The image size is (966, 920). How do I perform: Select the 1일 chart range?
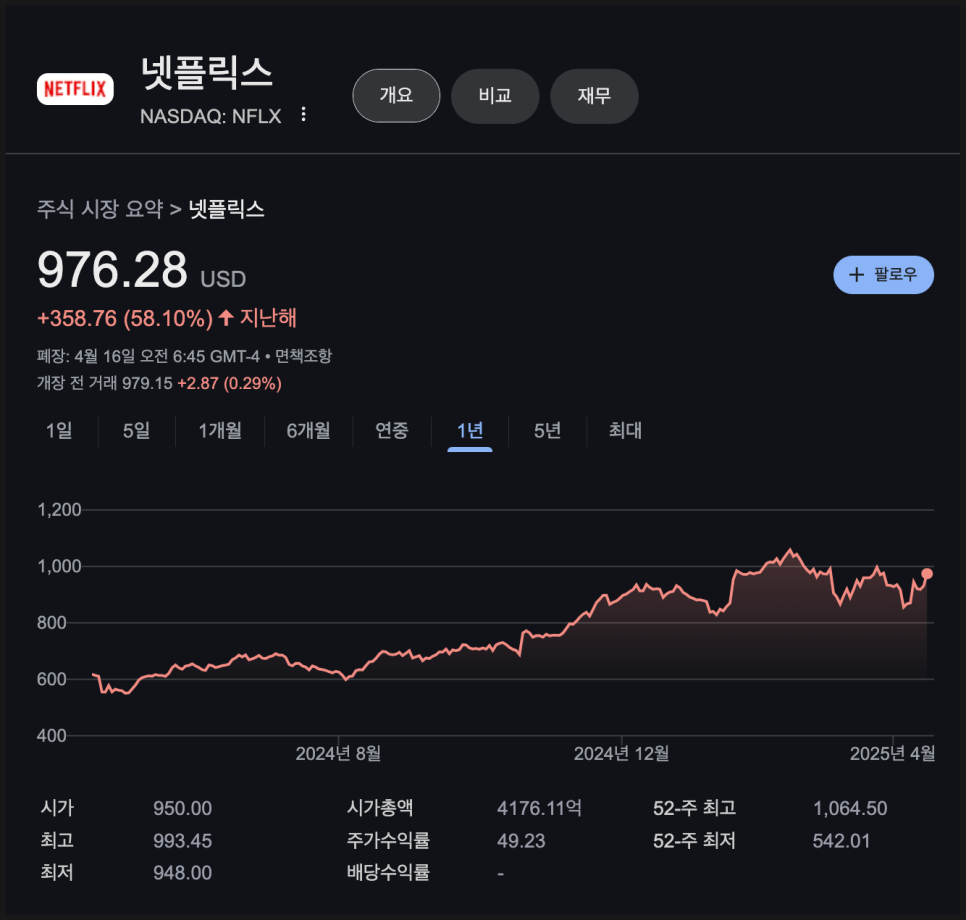(x=59, y=431)
